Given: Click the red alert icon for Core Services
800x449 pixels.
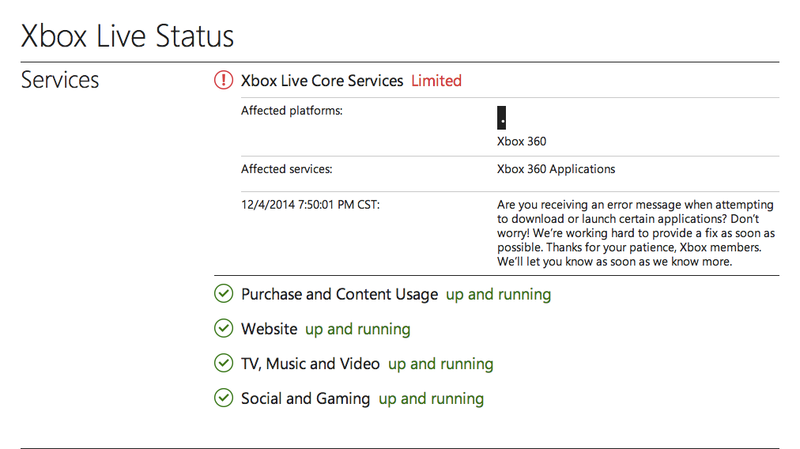Looking at the screenshot, I should click(223, 80).
